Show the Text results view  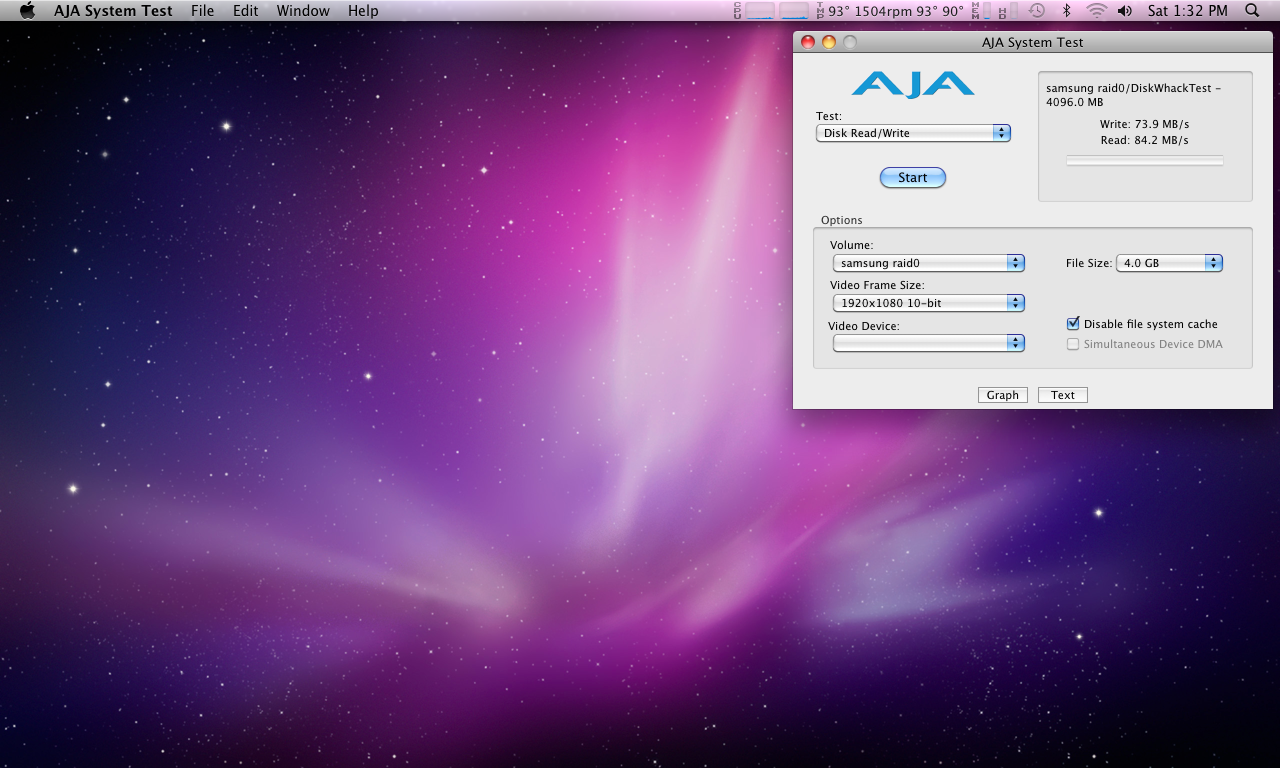point(1063,395)
